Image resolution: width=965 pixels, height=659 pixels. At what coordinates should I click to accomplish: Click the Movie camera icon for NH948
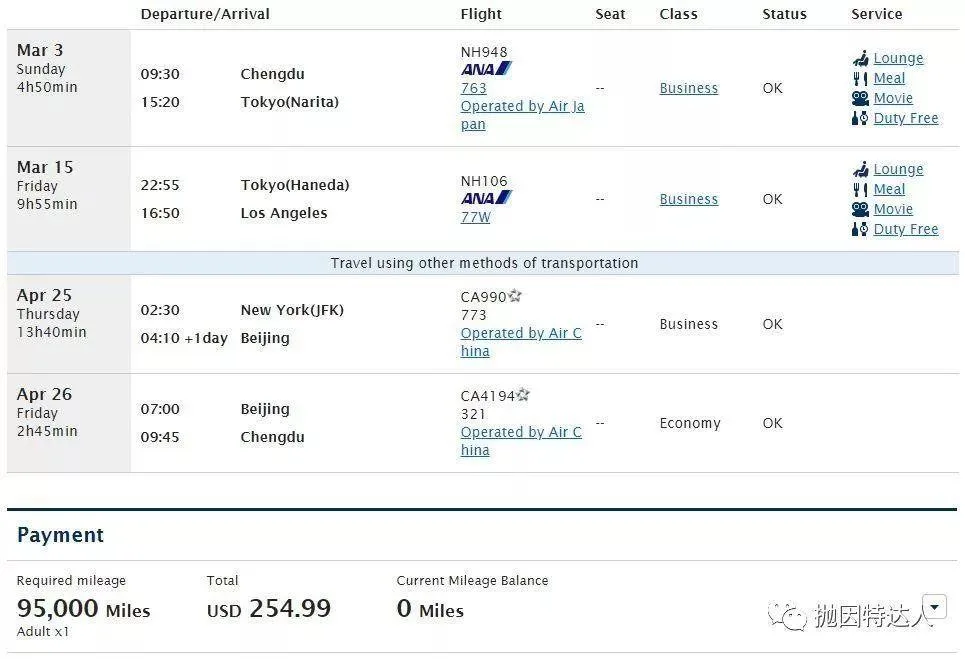click(860, 98)
